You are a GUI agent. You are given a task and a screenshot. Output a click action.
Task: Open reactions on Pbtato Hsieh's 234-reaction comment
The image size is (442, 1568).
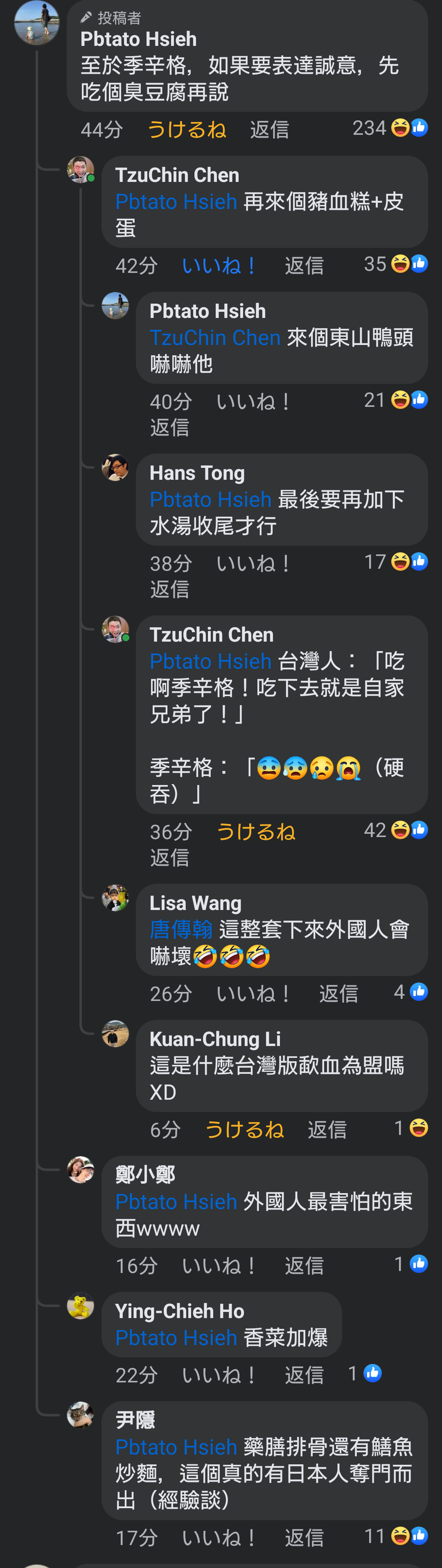pos(390,128)
